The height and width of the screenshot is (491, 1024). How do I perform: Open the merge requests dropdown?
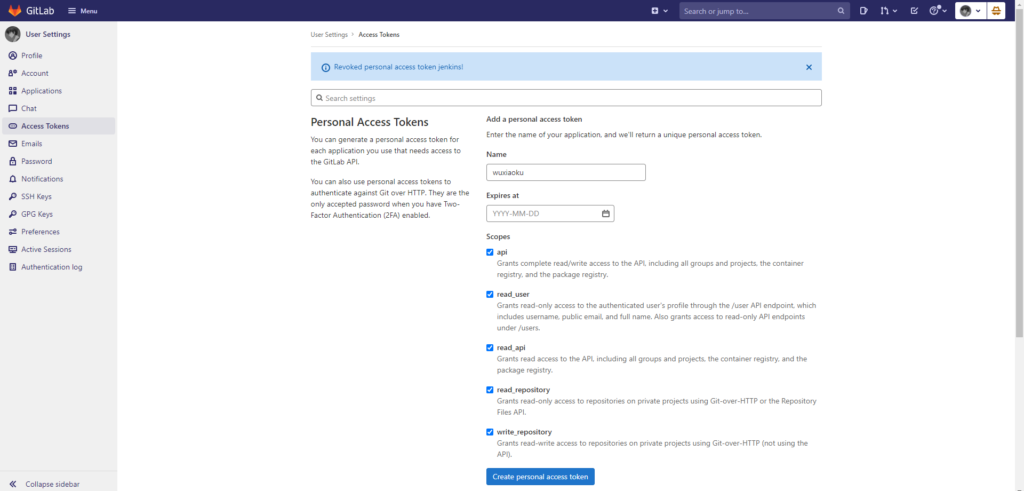click(x=888, y=11)
